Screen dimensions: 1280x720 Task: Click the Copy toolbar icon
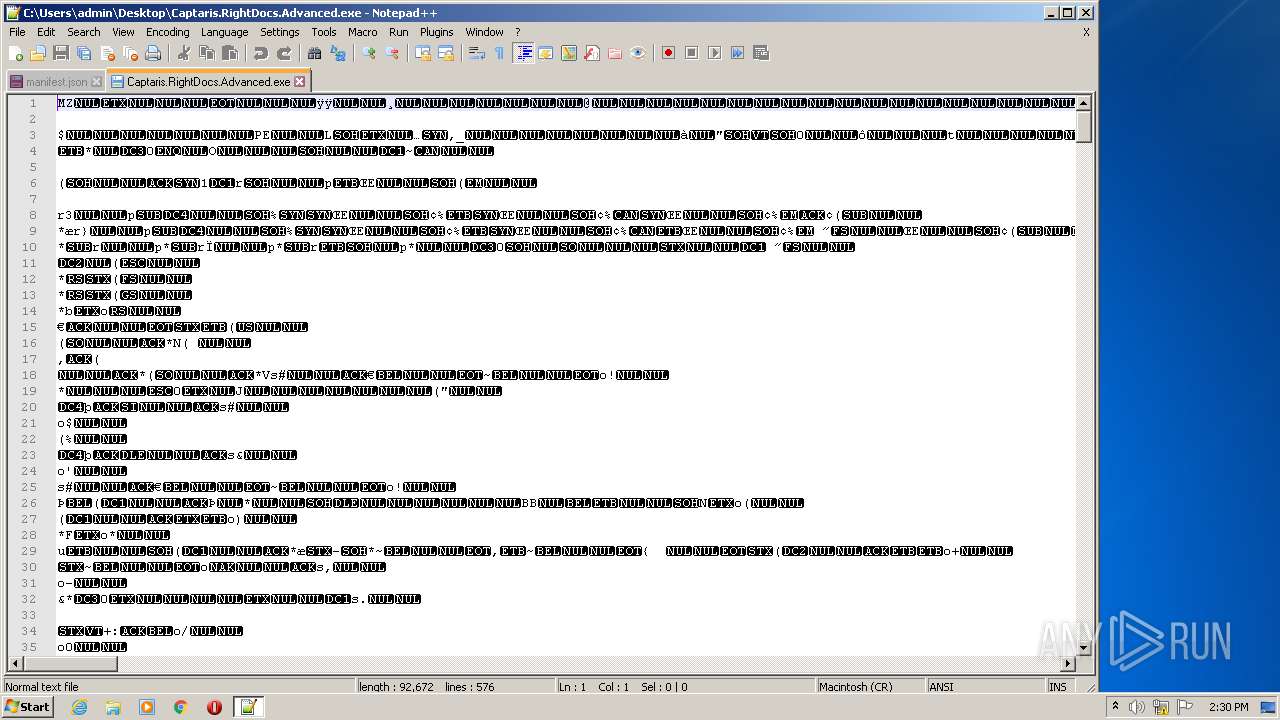[x=206, y=53]
